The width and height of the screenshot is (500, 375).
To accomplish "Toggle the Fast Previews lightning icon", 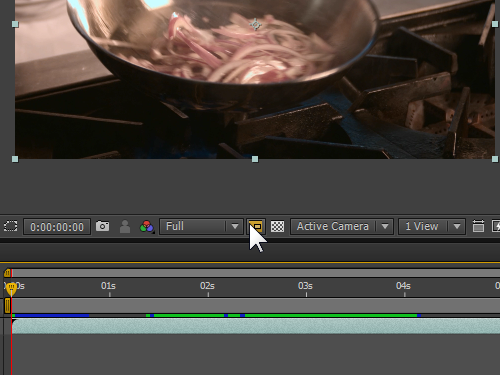I will coord(496,226).
